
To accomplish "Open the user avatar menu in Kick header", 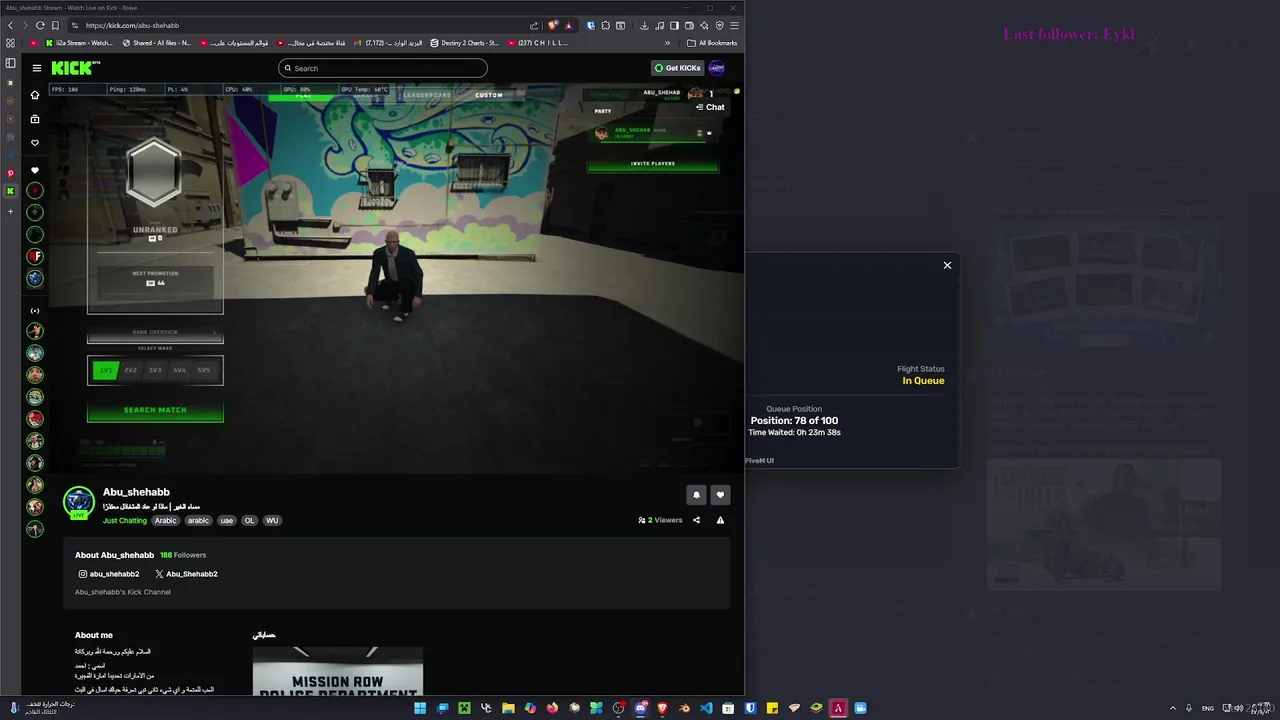I will (716, 68).
